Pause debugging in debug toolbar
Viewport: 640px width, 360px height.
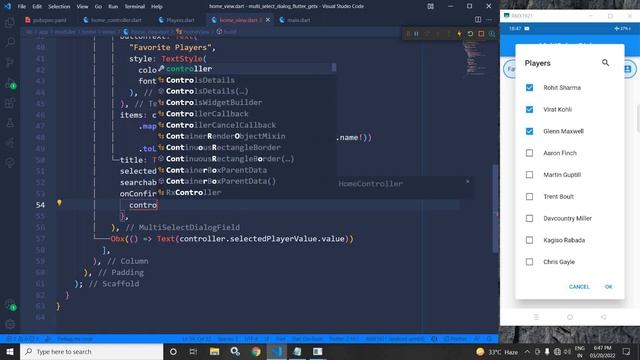(416, 34)
